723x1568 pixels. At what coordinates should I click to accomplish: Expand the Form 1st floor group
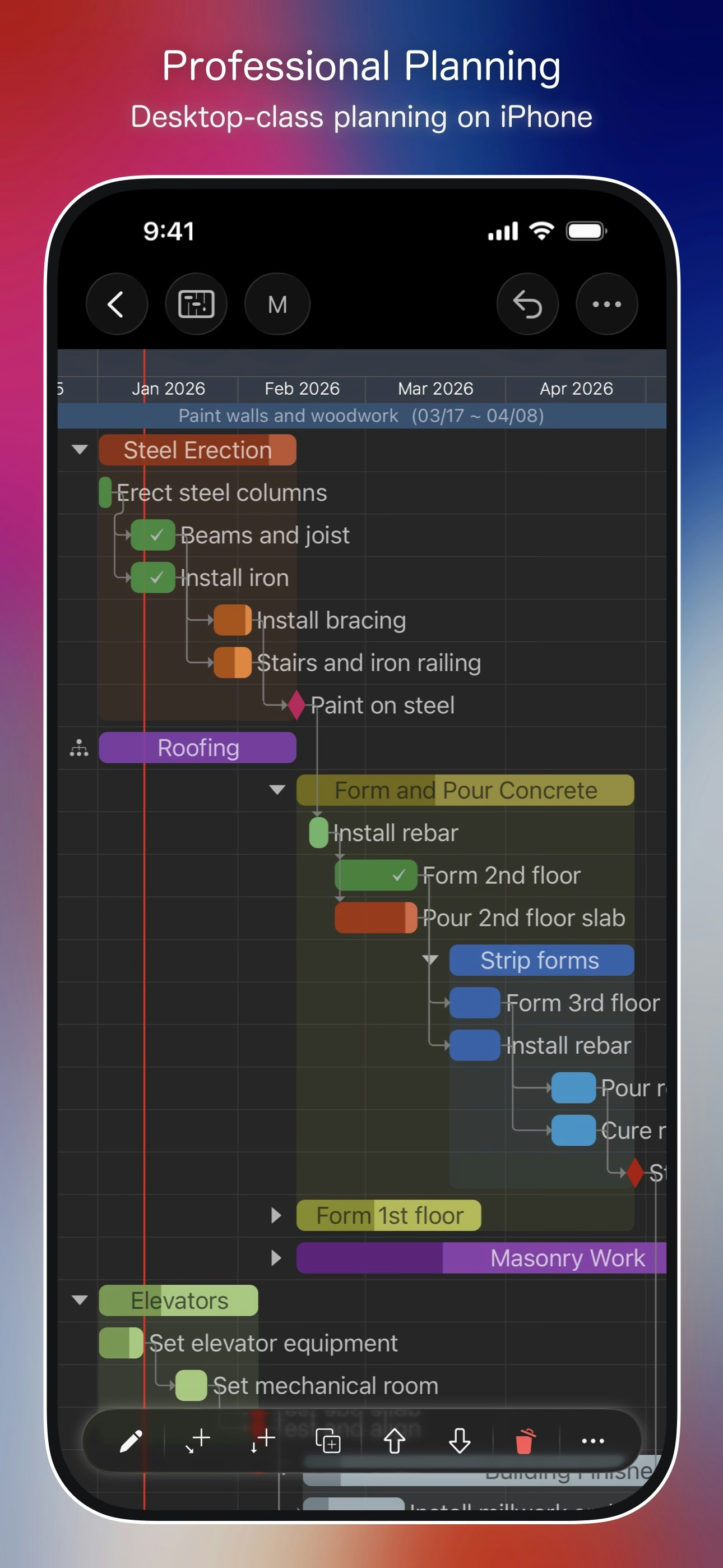pos(276,1216)
